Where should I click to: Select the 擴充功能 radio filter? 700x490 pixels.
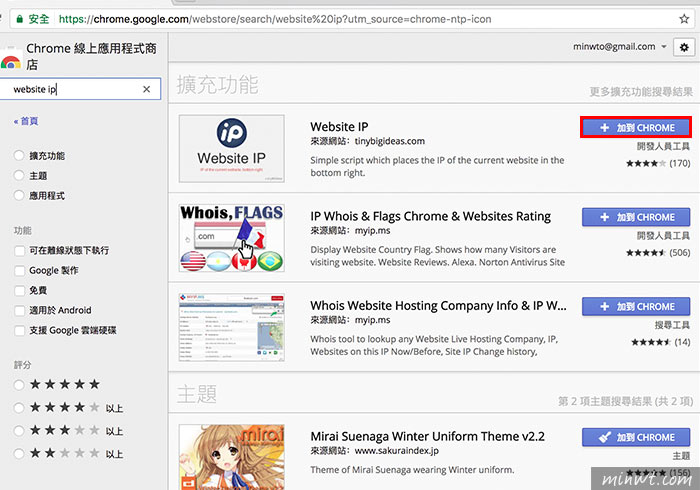pyautogui.click(x=19, y=155)
